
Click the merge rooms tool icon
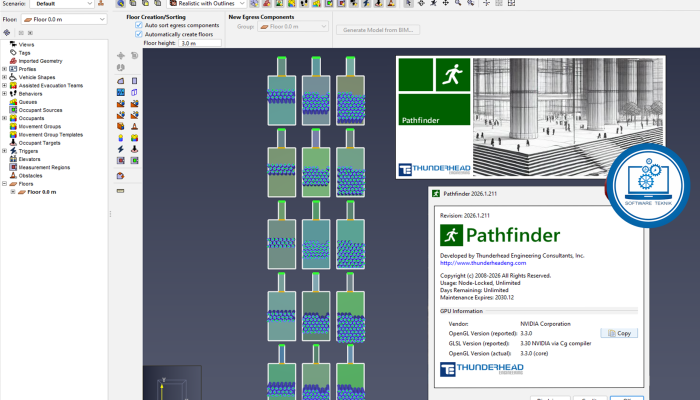[121, 176]
